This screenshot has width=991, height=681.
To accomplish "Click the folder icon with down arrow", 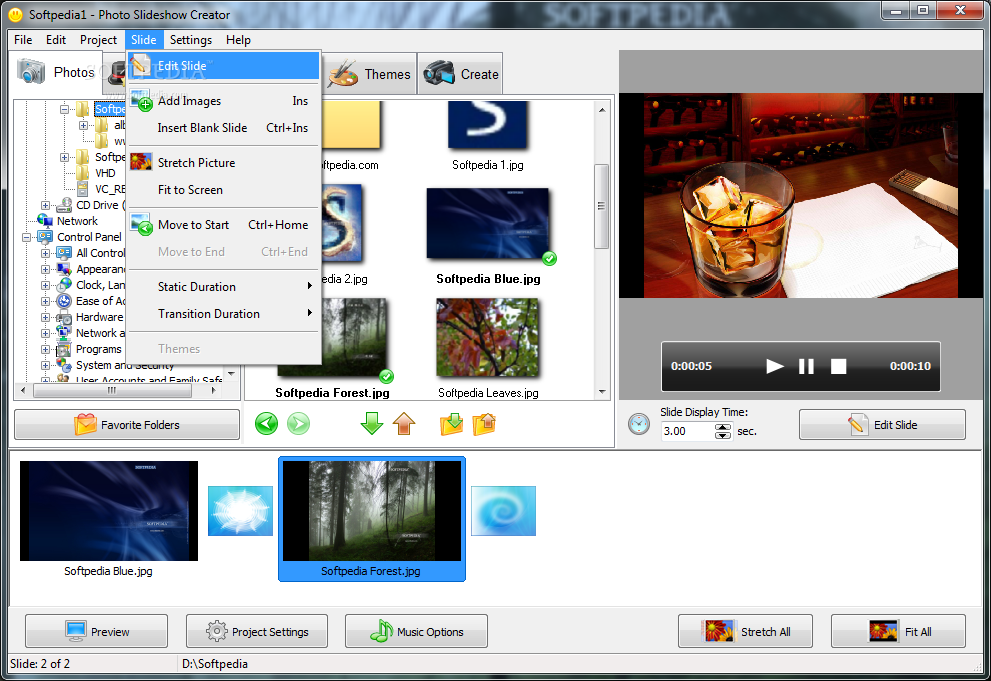I will click(x=451, y=425).
